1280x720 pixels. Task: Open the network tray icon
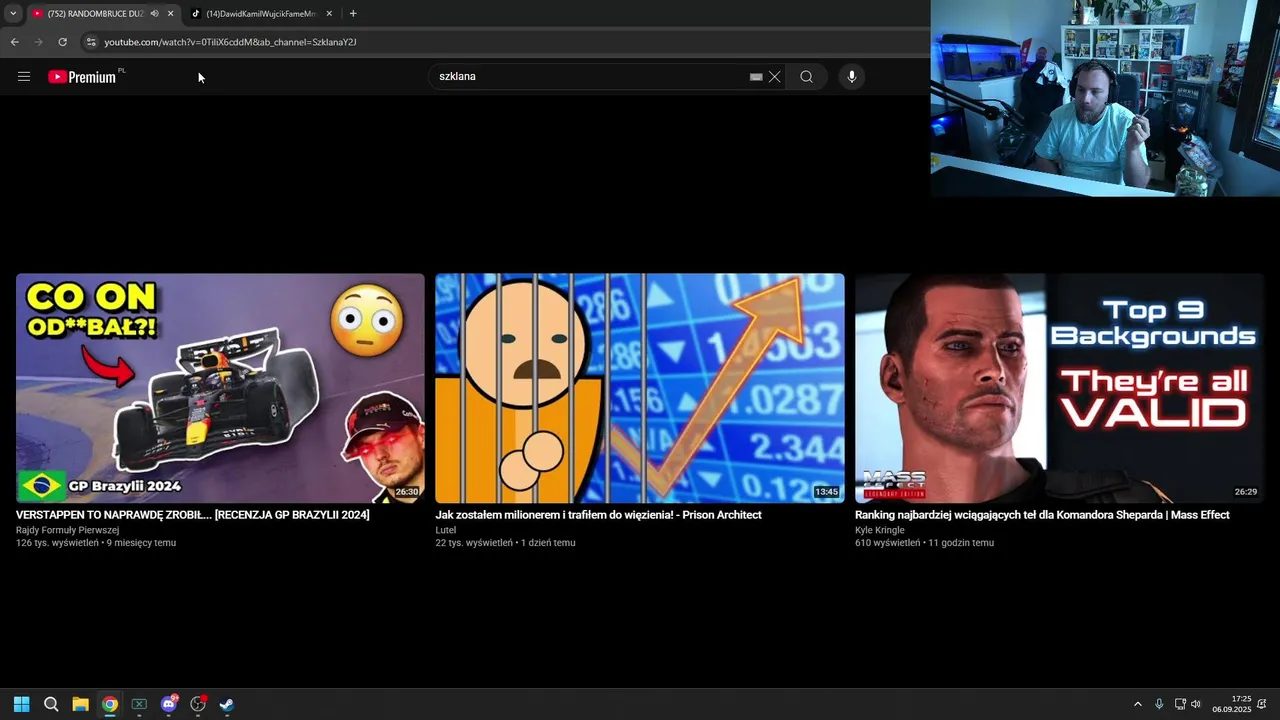pos(1180,704)
